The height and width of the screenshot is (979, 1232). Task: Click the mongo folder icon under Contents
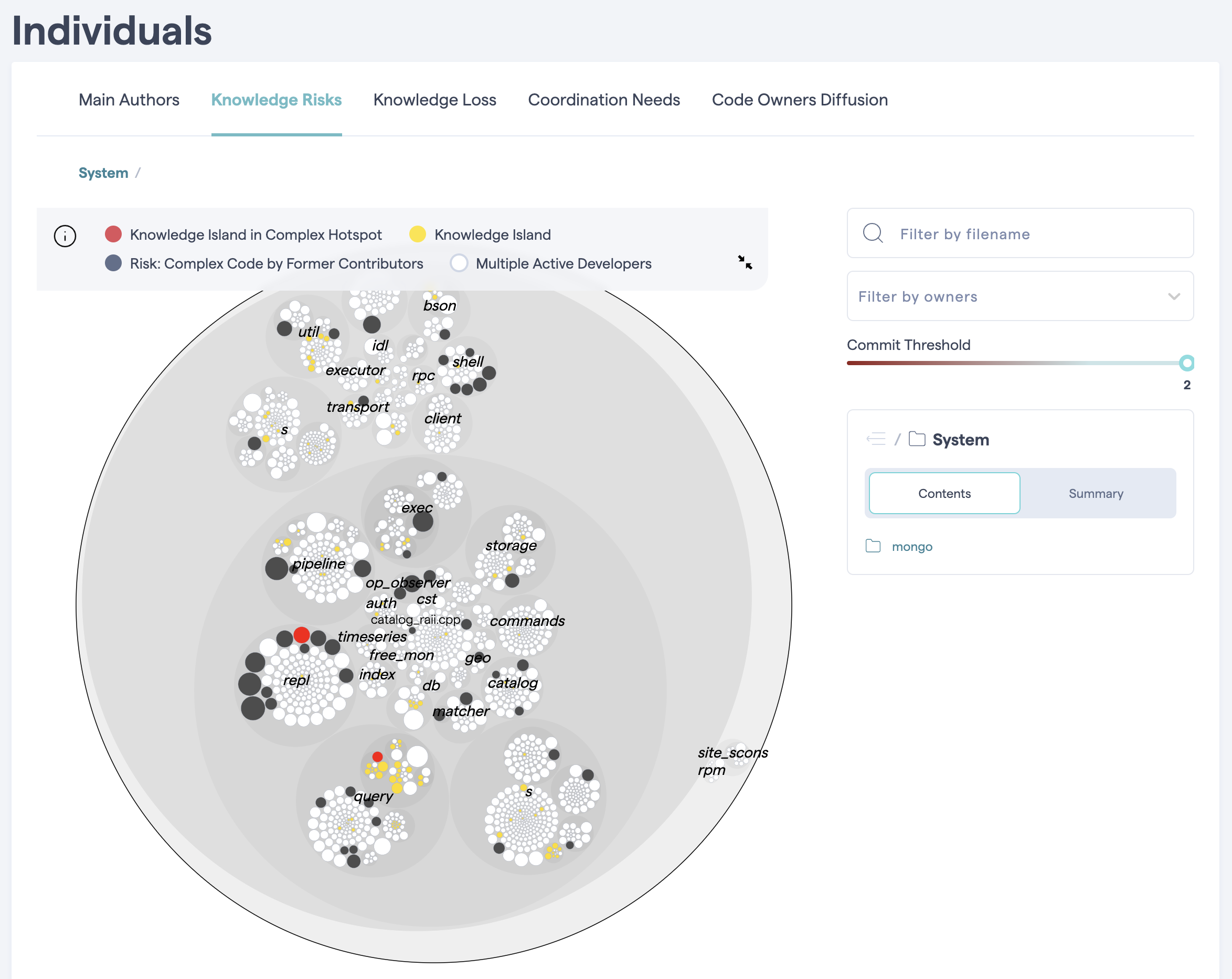[873, 546]
